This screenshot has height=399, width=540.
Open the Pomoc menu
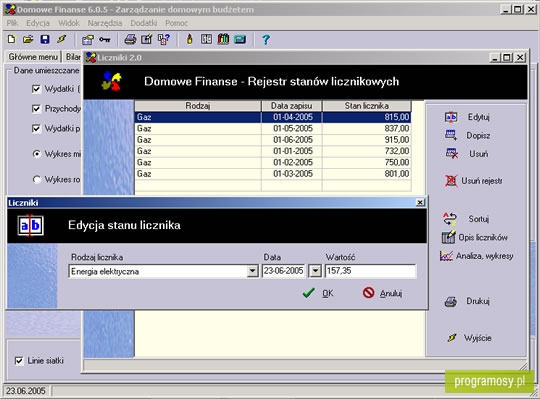point(177,23)
